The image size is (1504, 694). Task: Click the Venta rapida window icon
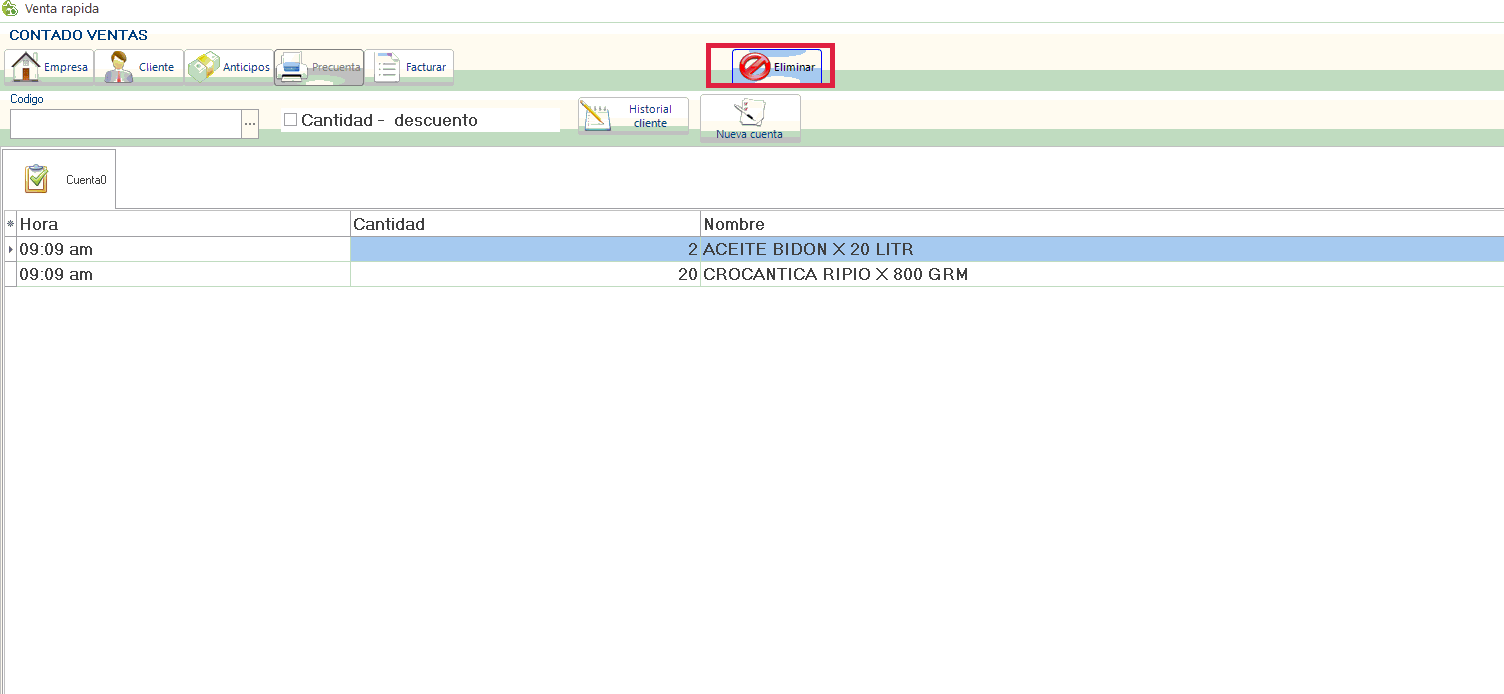pos(10,9)
